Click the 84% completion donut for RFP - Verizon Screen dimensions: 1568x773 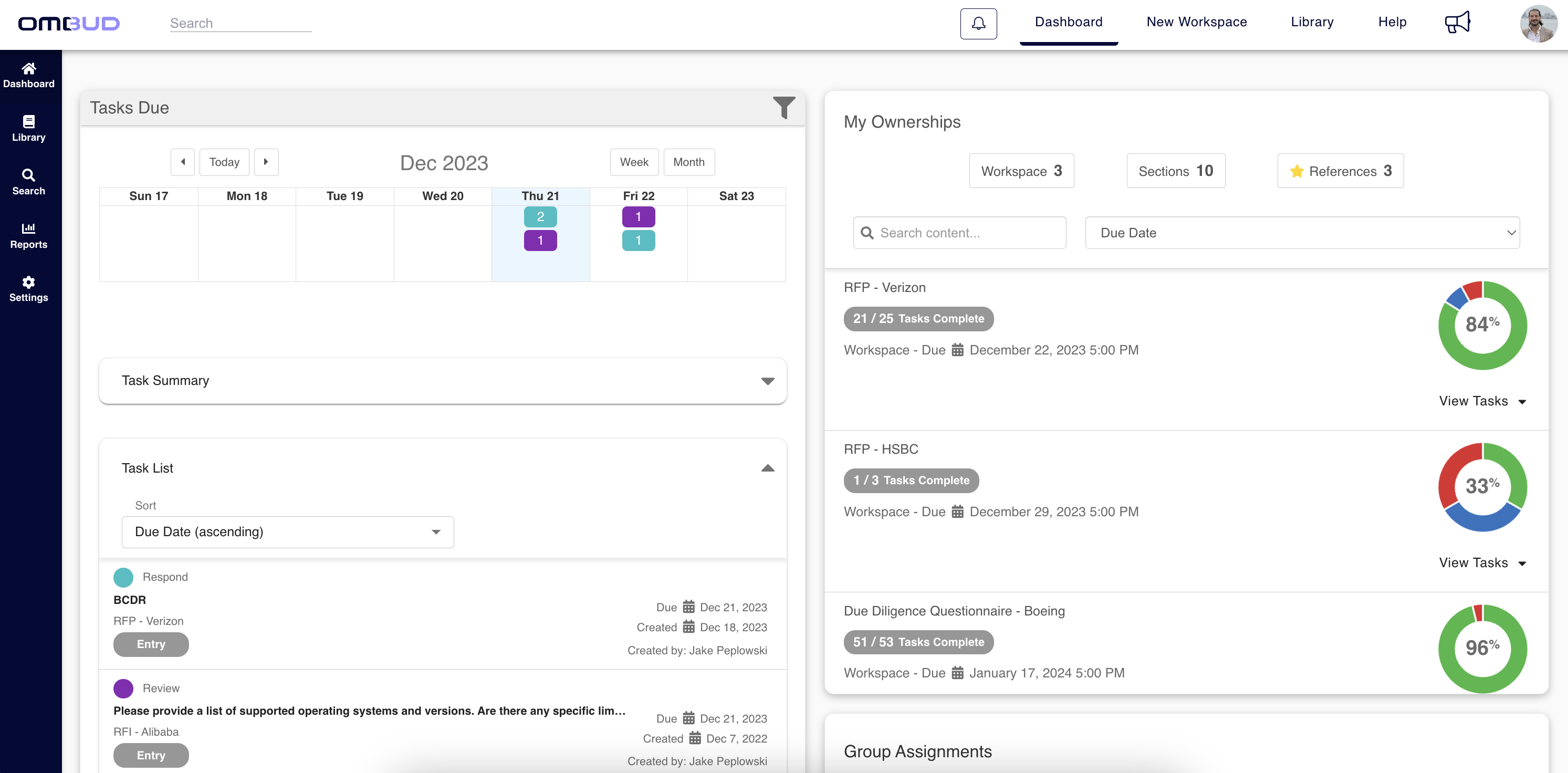[x=1482, y=326]
